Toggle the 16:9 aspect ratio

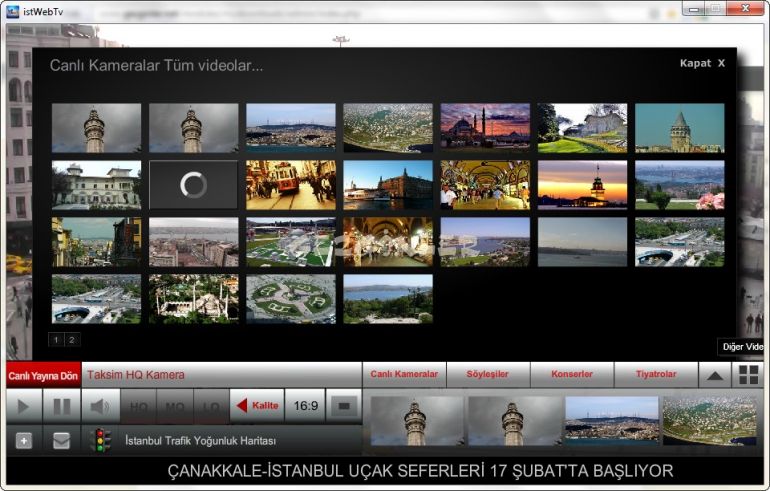[x=305, y=407]
